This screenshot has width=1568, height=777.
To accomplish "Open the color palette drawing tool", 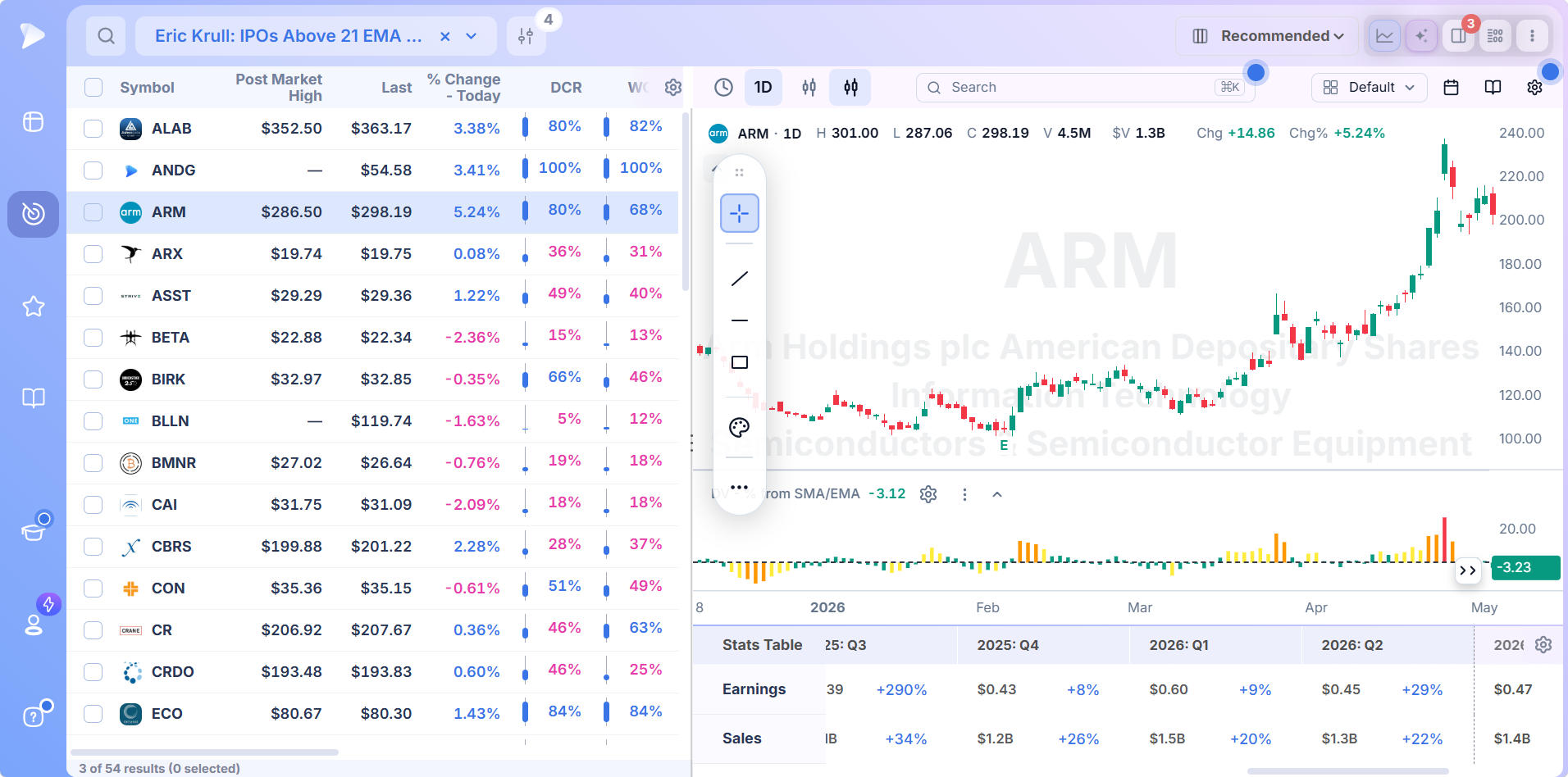I will (x=739, y=427).
